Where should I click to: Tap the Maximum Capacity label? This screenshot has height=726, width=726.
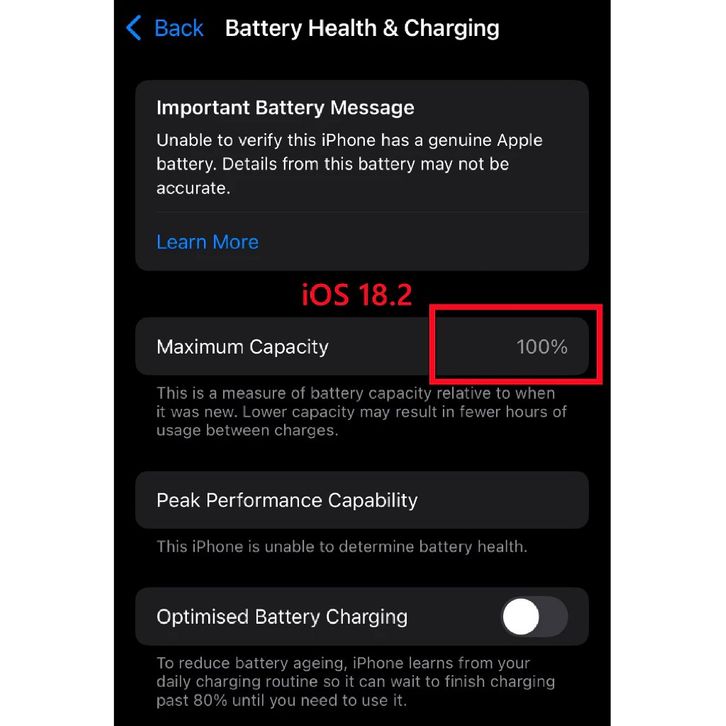click(x=243, y=347)
